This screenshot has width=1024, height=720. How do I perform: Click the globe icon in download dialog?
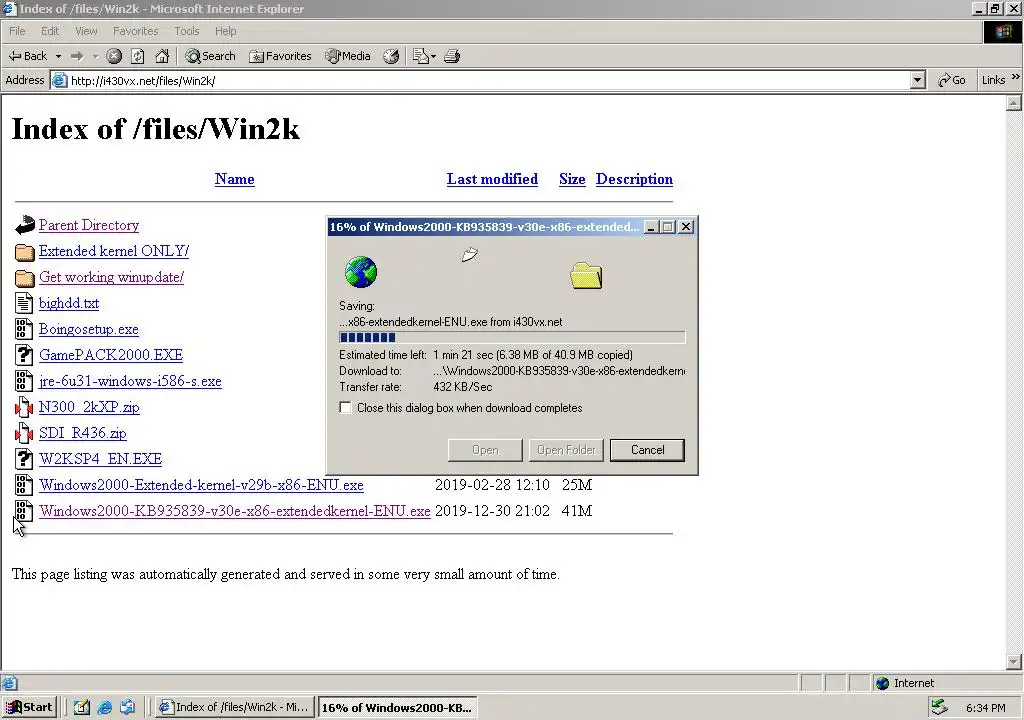[360, 272]
